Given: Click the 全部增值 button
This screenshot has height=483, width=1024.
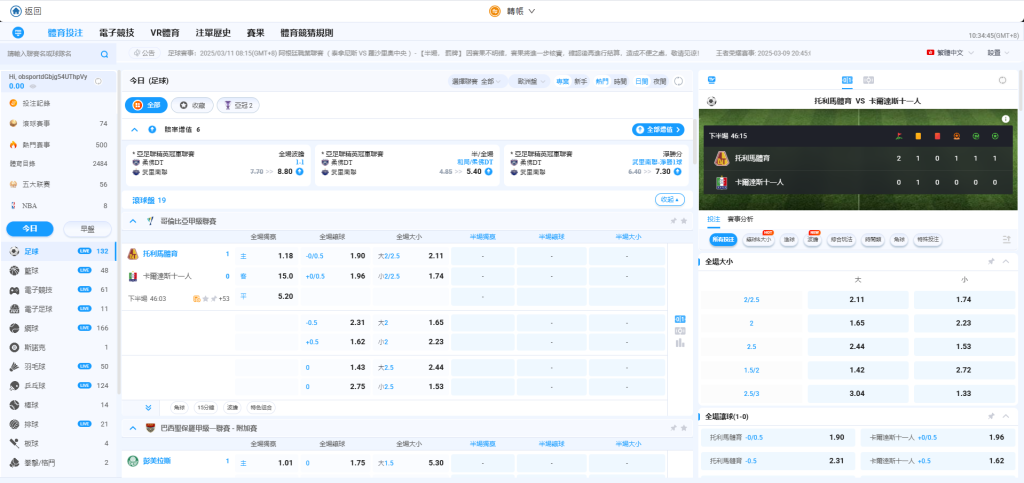Looking at the screenshot, I should [x=658, y=129].
